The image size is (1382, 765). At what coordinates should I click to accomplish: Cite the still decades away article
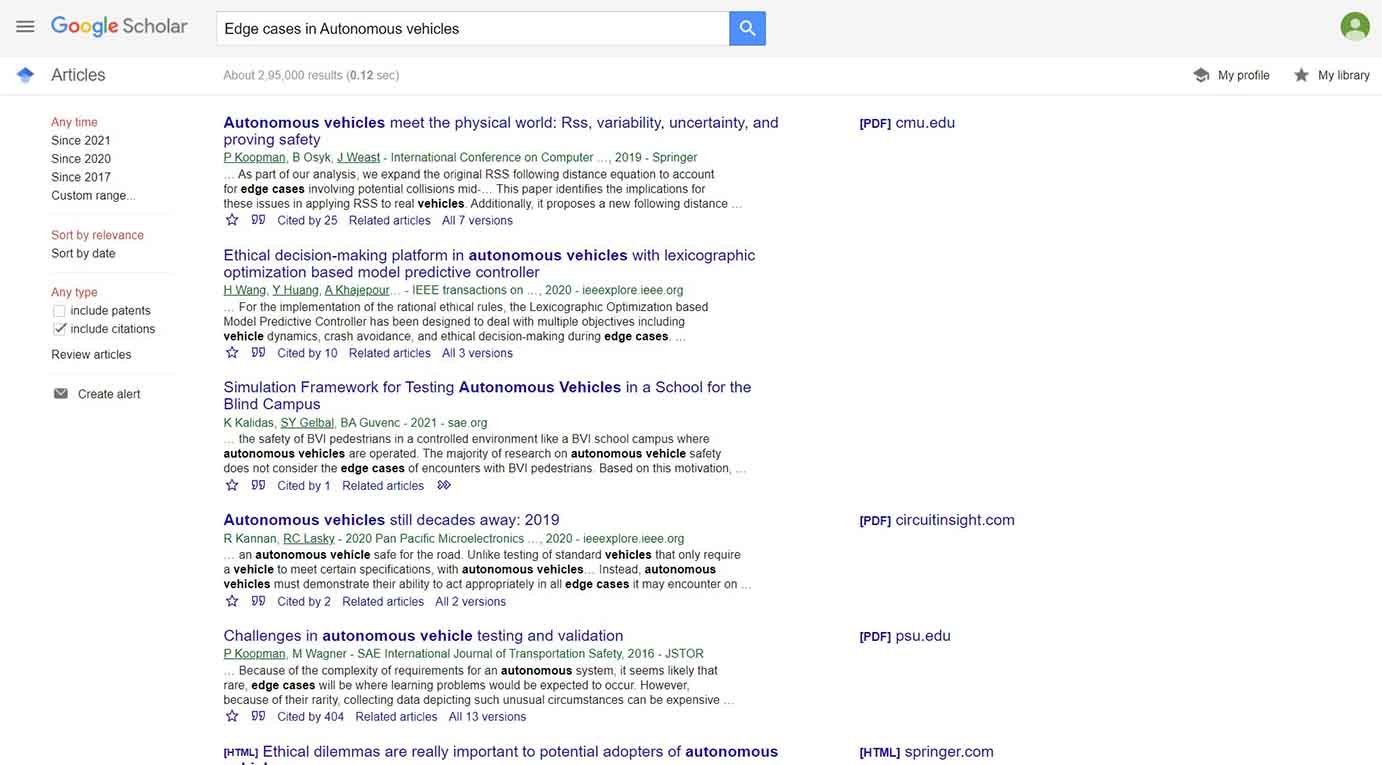[258, 601]
